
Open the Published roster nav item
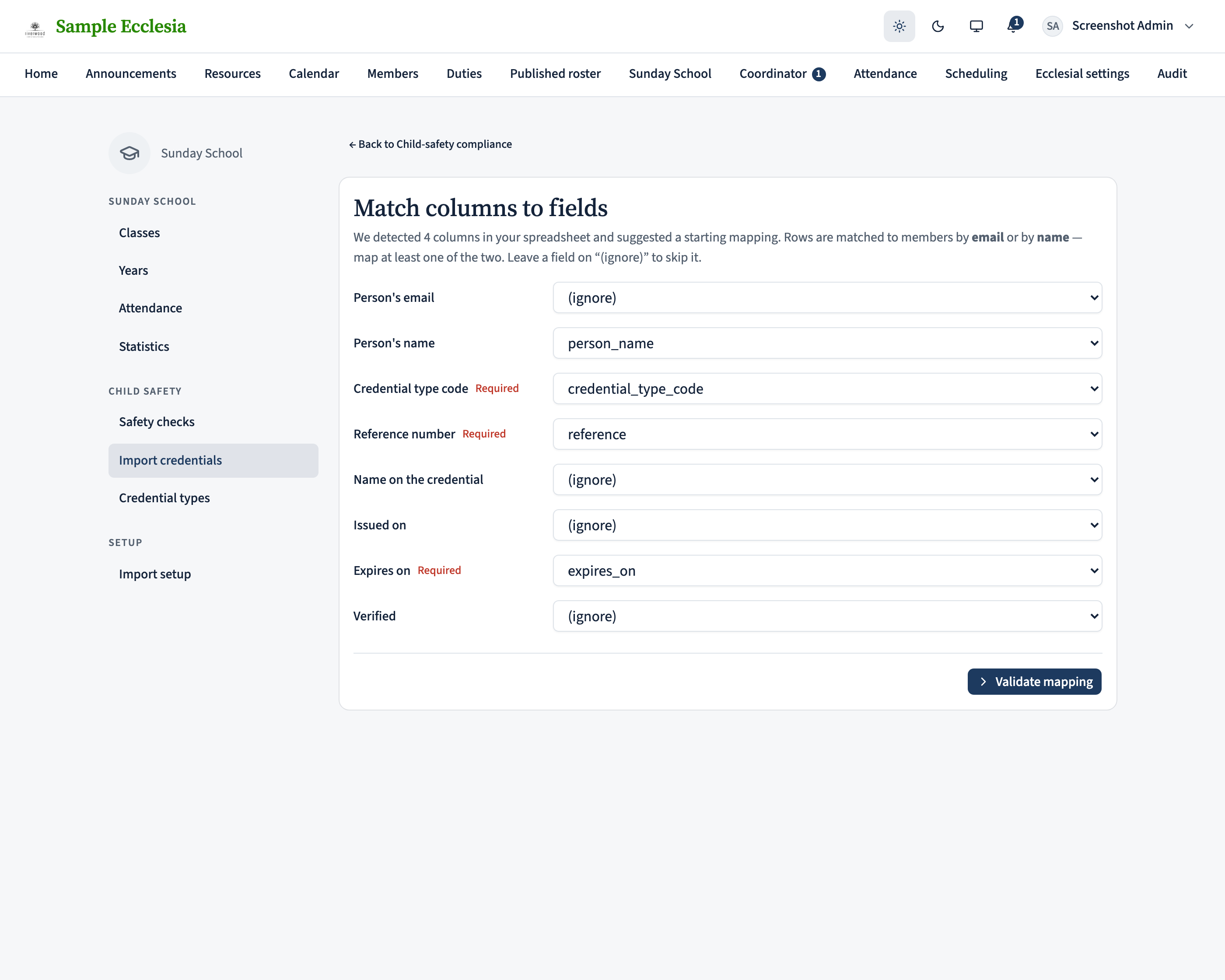pyautogui.click(x=555, y=74)
